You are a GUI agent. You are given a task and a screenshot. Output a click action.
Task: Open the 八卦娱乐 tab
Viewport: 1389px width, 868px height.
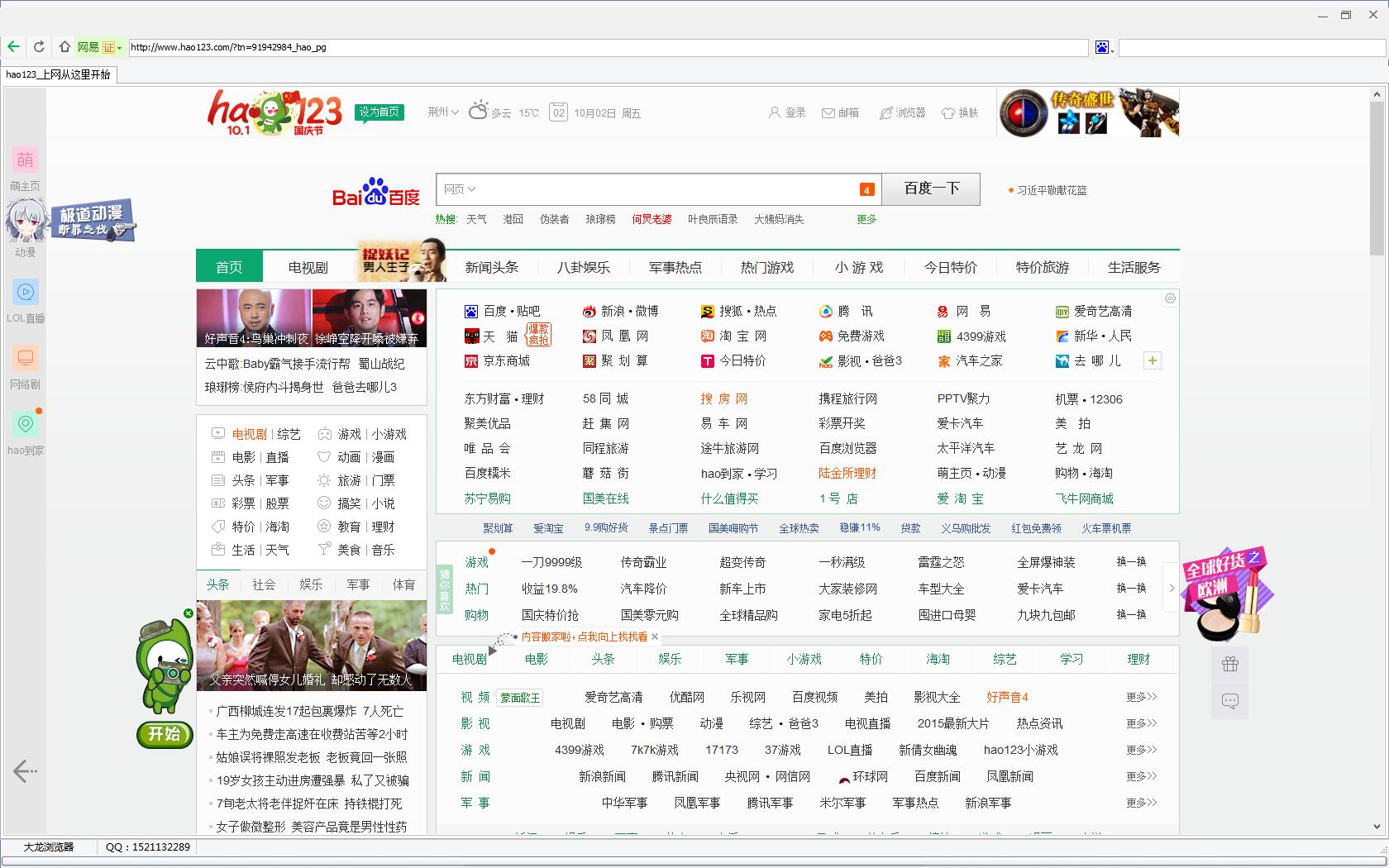coord(584,267)
